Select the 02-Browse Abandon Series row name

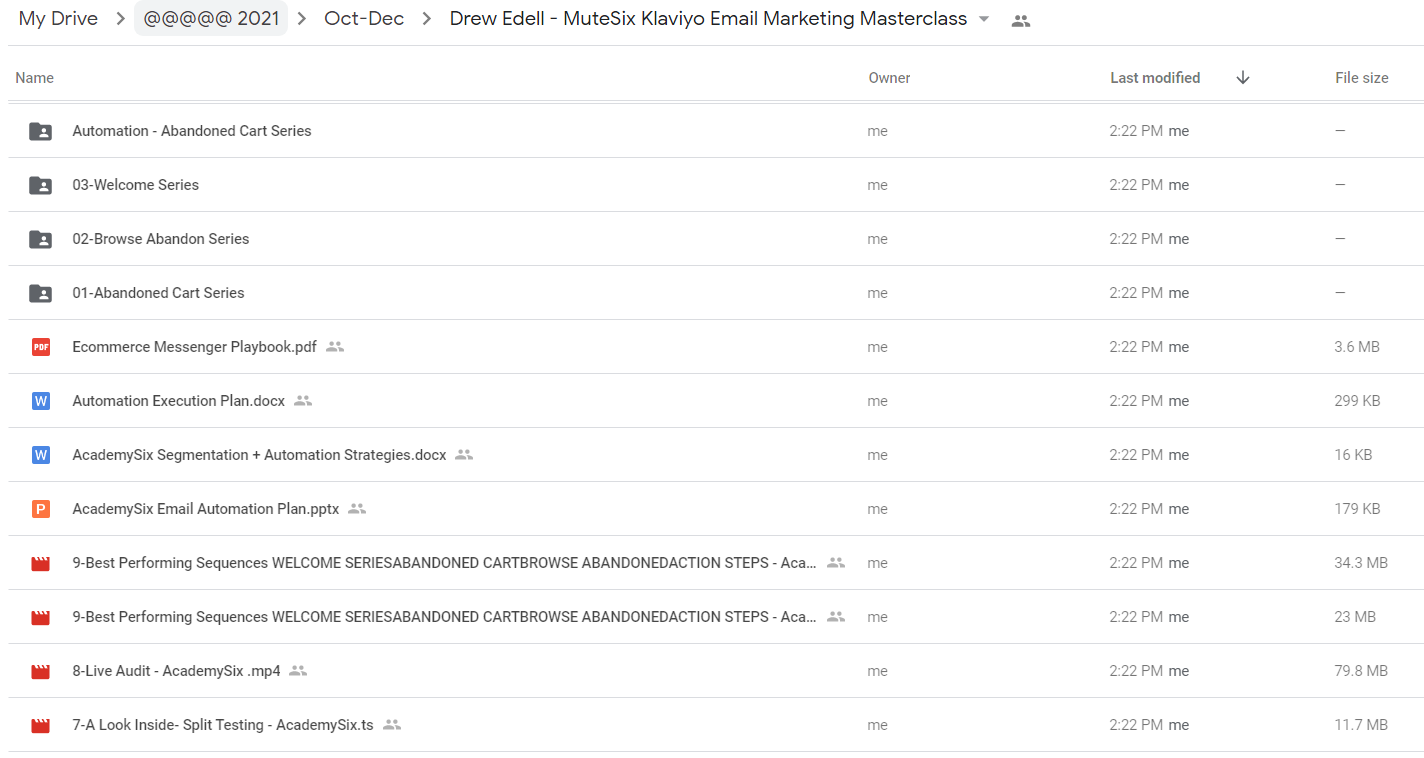pos(161,239)
